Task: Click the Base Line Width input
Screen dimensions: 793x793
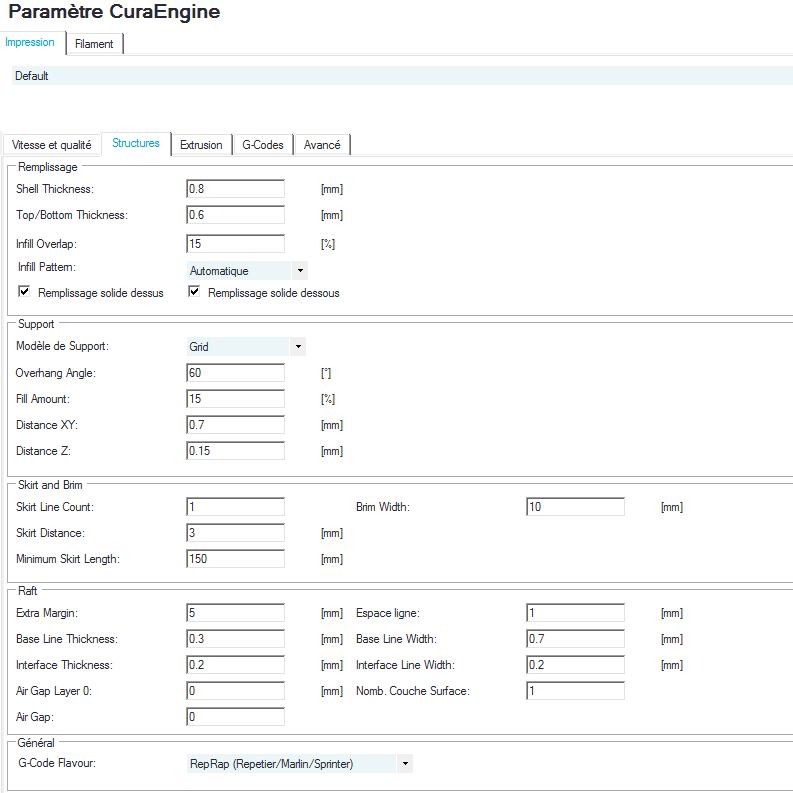Action: click(x=575, y=639)
